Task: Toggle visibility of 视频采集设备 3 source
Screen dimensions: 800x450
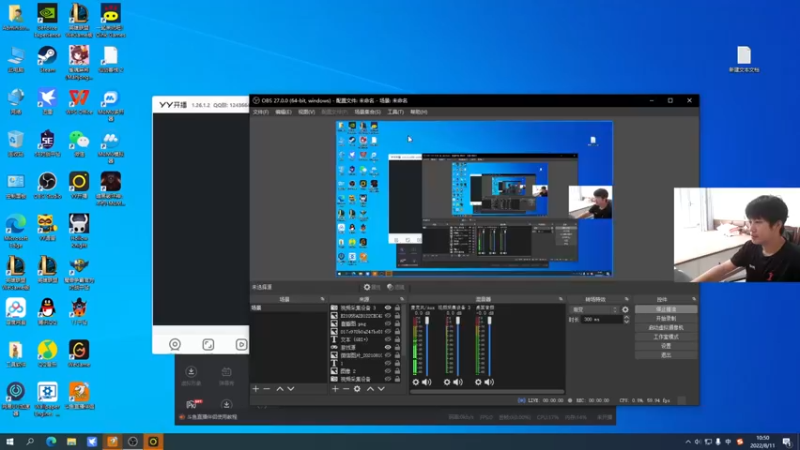Action: pyautogui.click(x=388, y=308)
